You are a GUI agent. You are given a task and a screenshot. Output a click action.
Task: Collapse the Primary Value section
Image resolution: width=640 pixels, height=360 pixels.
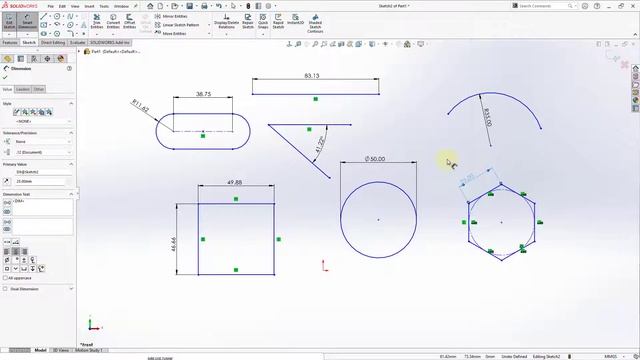[71, 164]
